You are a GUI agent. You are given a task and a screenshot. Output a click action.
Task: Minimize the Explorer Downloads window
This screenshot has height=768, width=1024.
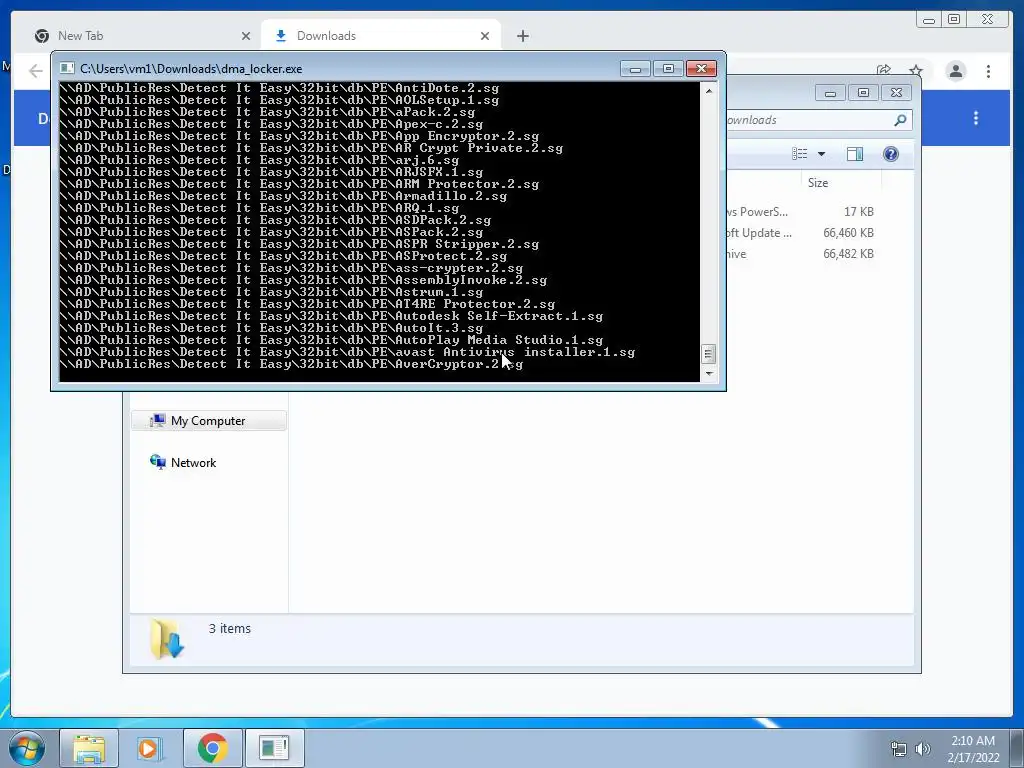[830, 93]
